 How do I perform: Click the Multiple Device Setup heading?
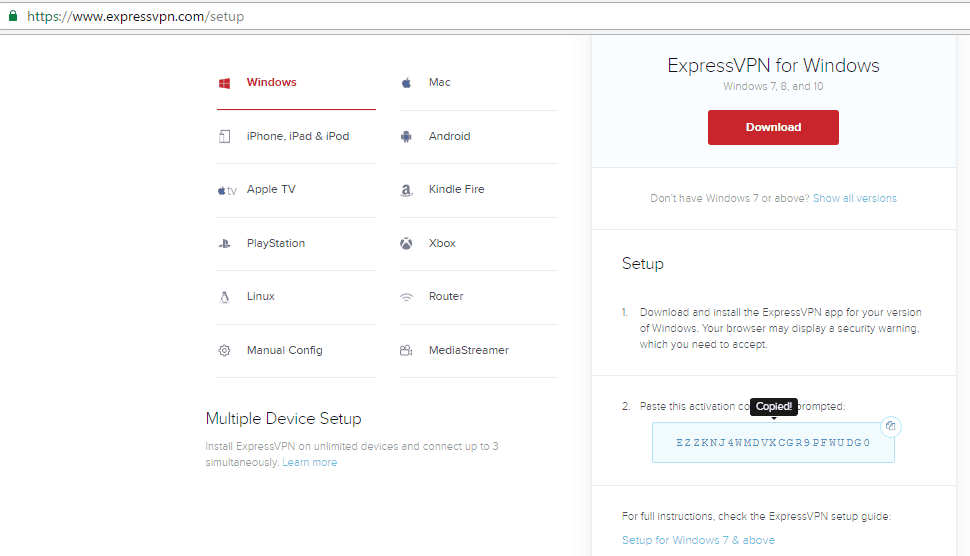tap(283, 419)
